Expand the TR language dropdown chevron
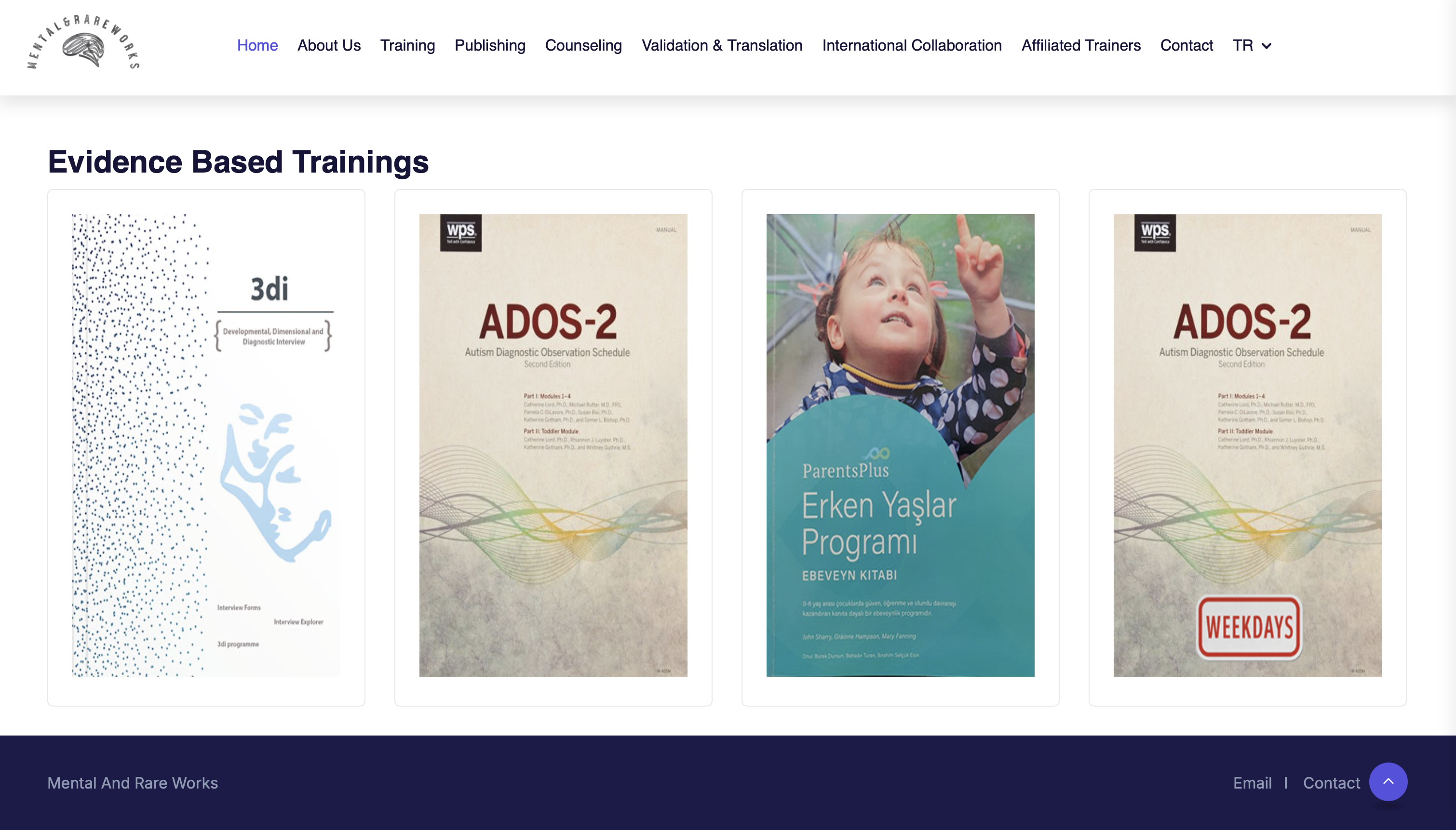Viewport: 1456px width, 830px height. click(x=1266, y=46)
